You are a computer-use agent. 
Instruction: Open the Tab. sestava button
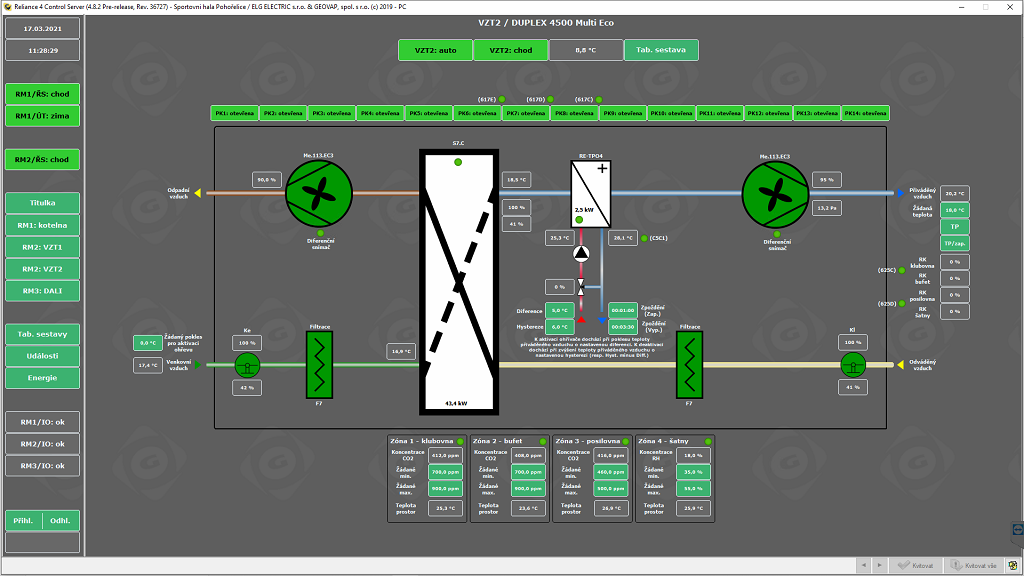coord(661,50)
